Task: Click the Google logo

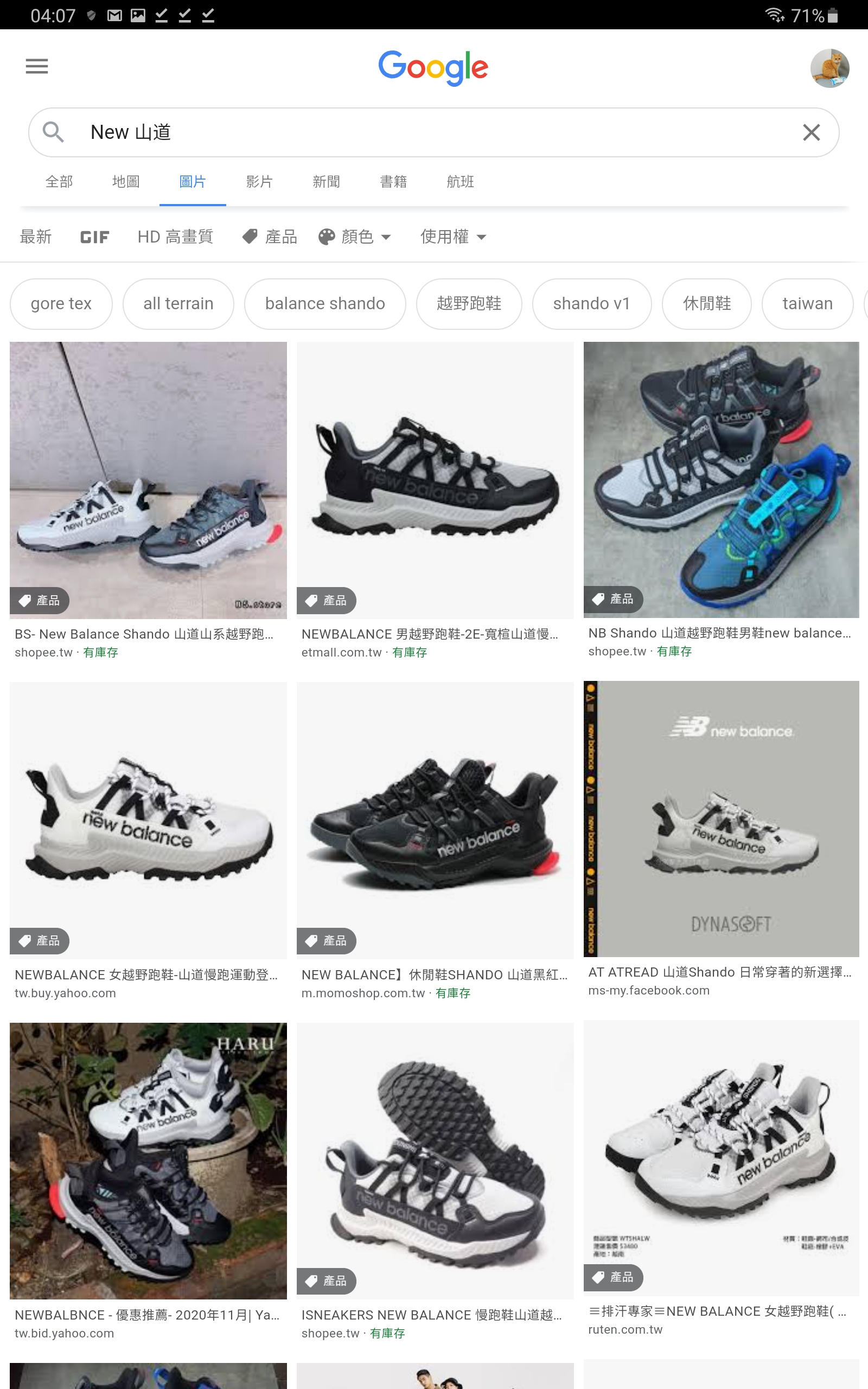Action: 433,68
